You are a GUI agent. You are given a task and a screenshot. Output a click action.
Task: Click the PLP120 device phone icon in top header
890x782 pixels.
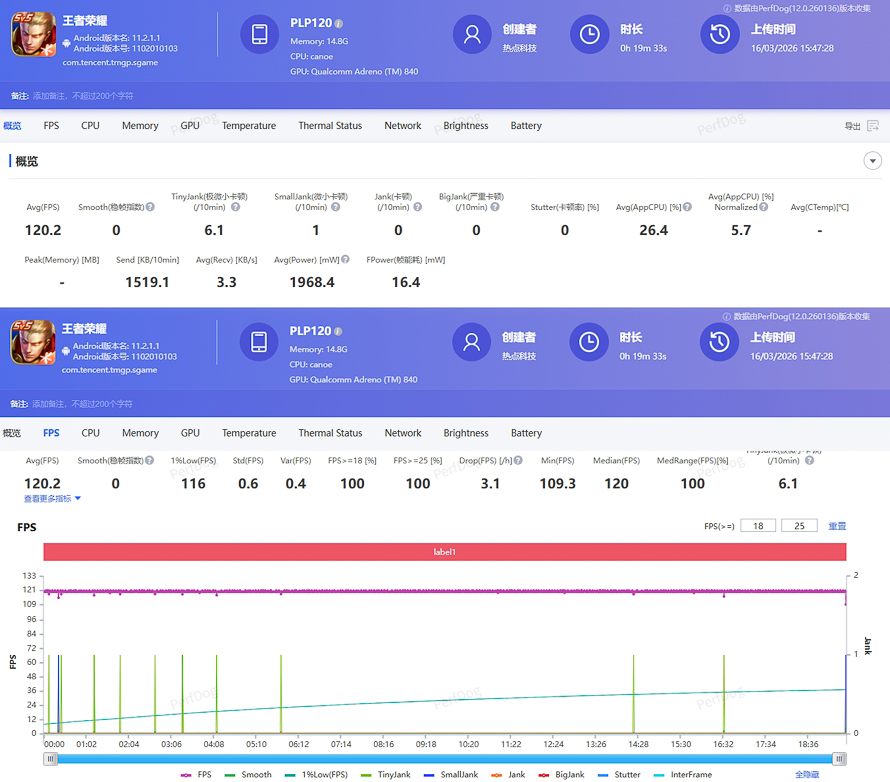pyautogui.click(x=259, y=35)
